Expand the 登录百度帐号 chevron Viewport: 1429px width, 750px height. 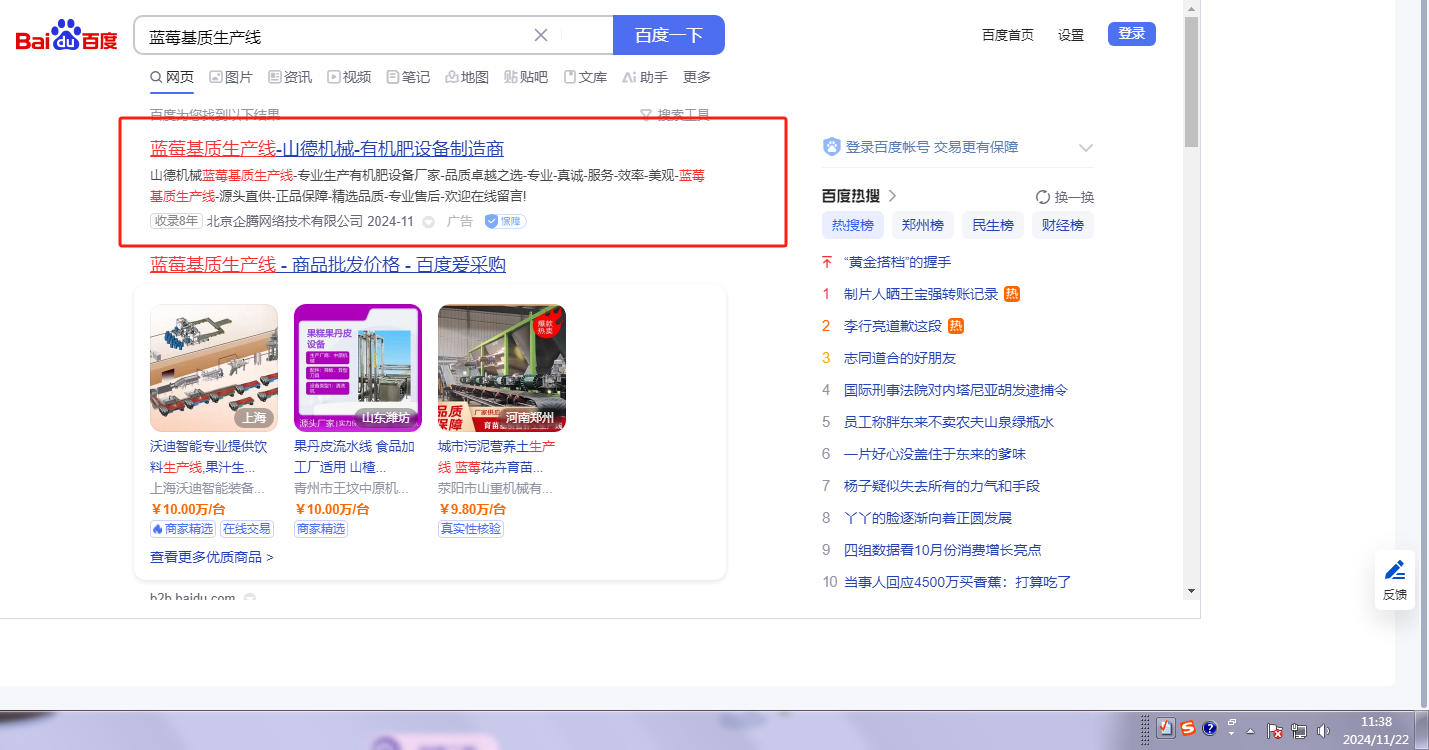pos(1086,148)
